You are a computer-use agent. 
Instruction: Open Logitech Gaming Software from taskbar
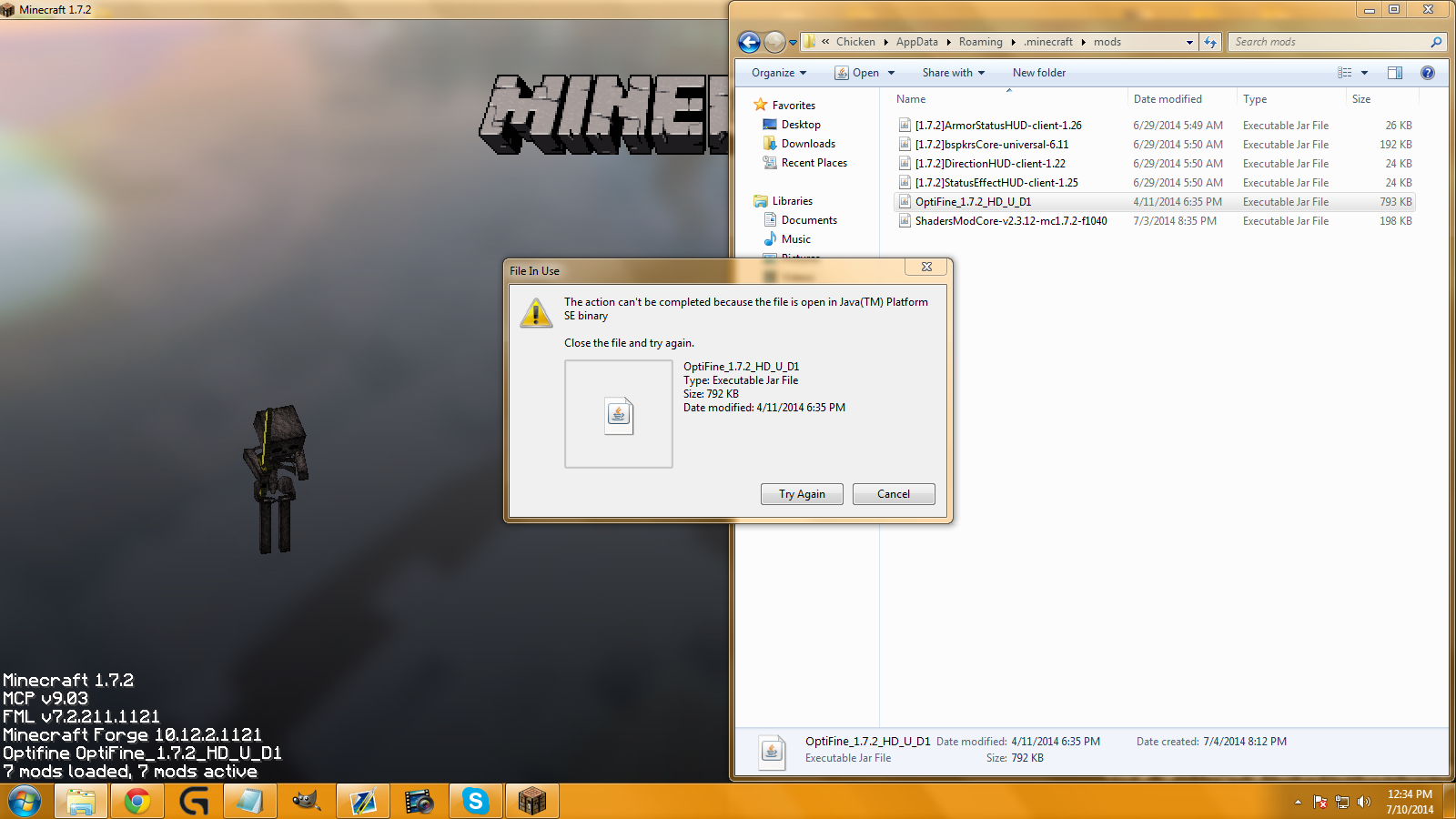point(194,801)
